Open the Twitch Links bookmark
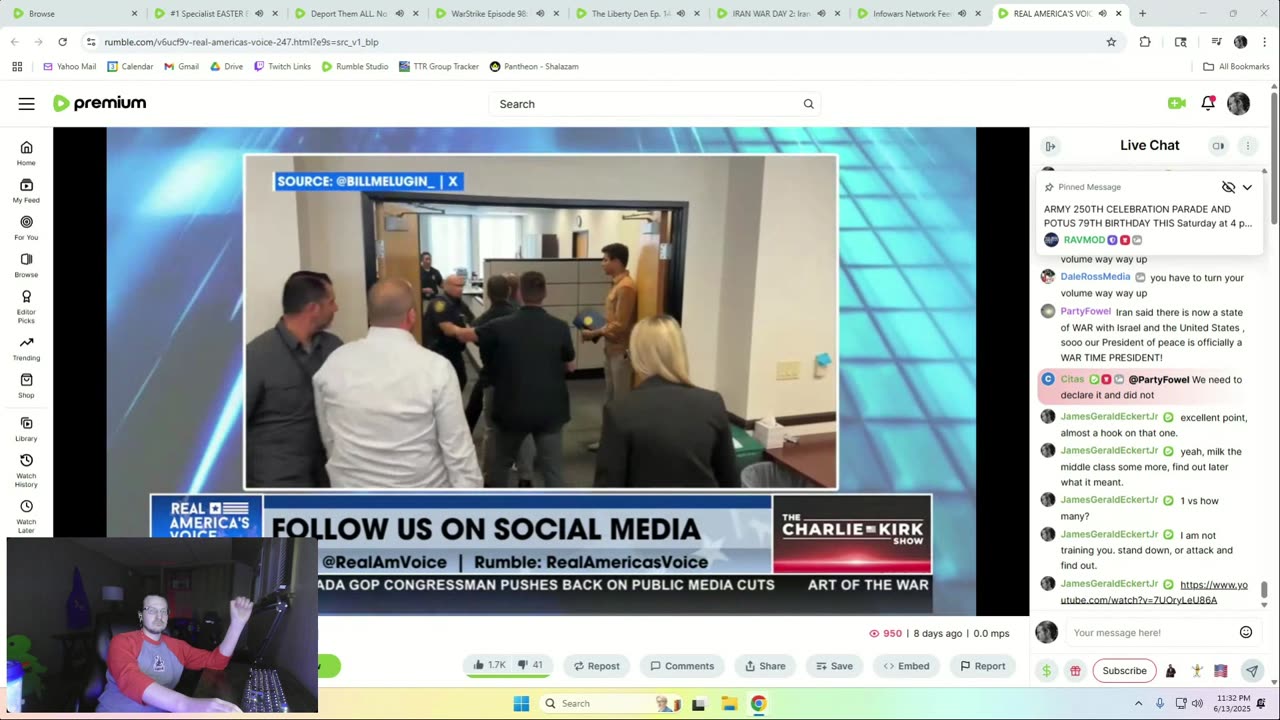The height and width of the screenshot is (720, 1280). pos(282,66)
